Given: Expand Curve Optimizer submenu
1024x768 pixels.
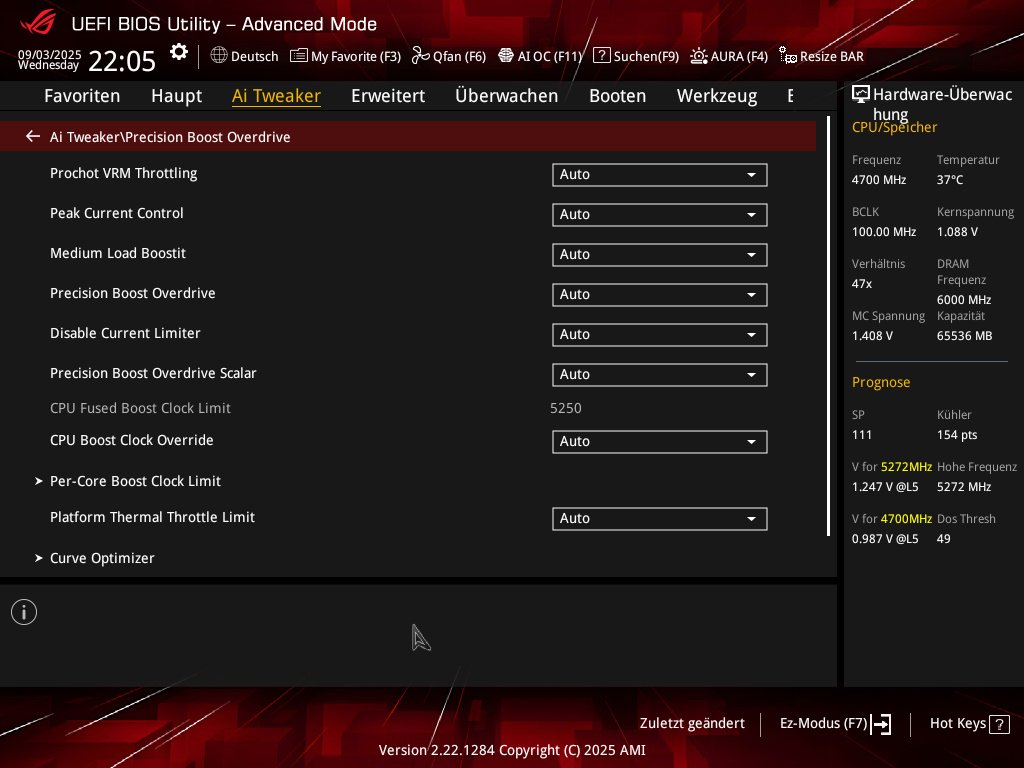Looking at the screenshot, I should click(x=102, y=558).
